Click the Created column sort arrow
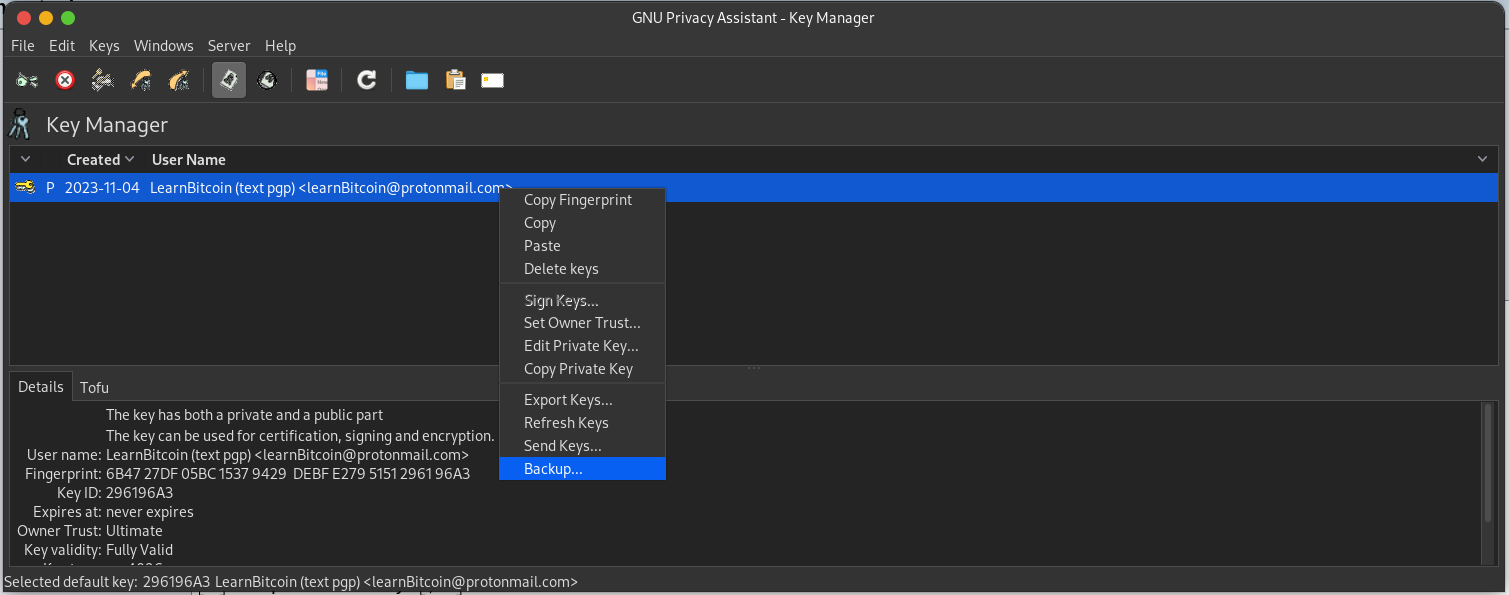The height and width of the screenshot is (595, 1509). pos(130,160)
